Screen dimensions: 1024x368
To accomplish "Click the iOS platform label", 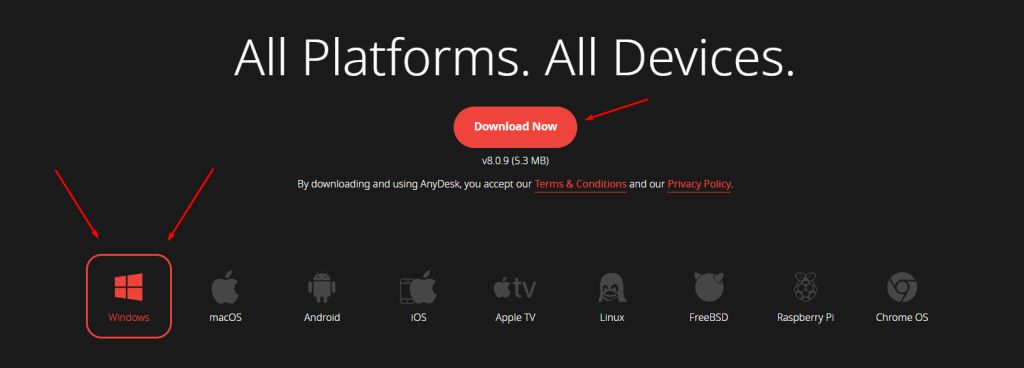I will [x=419, y=318].
